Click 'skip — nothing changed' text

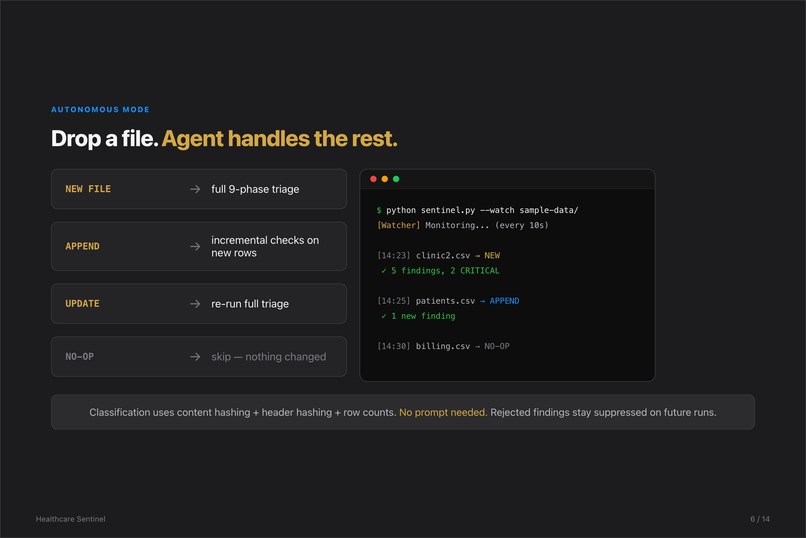268,357
